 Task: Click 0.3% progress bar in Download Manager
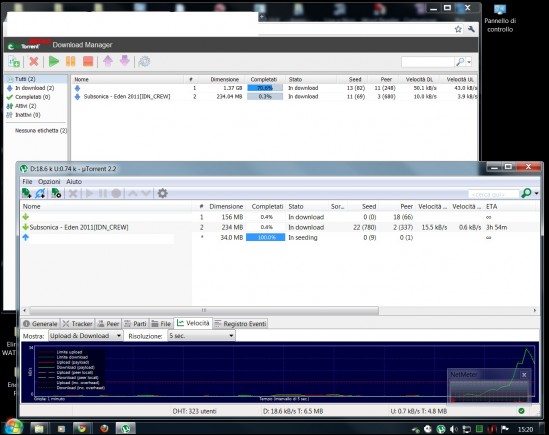coord(265,96)
